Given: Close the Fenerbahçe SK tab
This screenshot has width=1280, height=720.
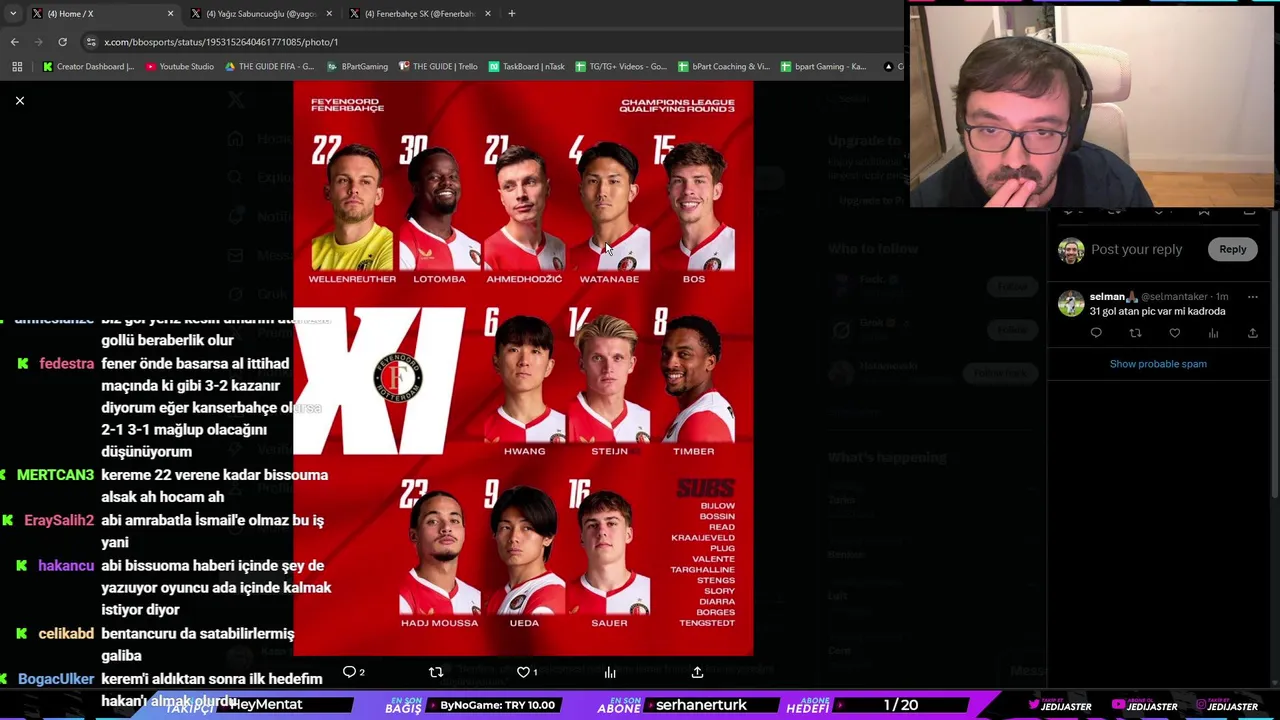Looking at the screenshot, I should coord(488,14).
